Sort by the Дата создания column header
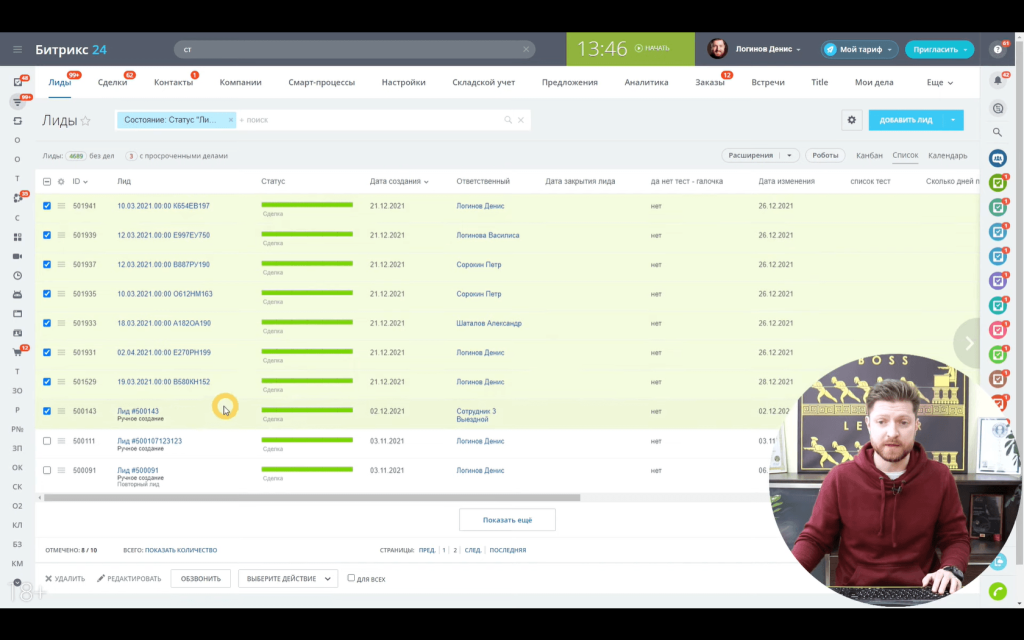This screenshot has height=640, width=1024. click(x=399, y=182)
